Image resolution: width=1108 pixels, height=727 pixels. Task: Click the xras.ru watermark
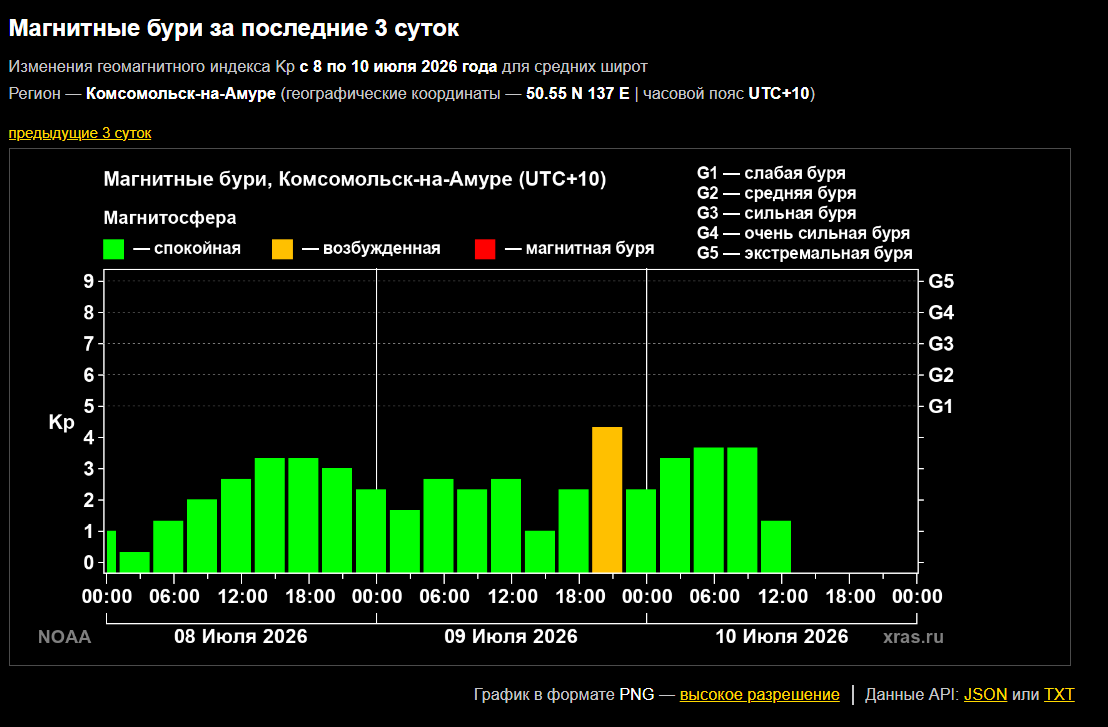(913, 637)
